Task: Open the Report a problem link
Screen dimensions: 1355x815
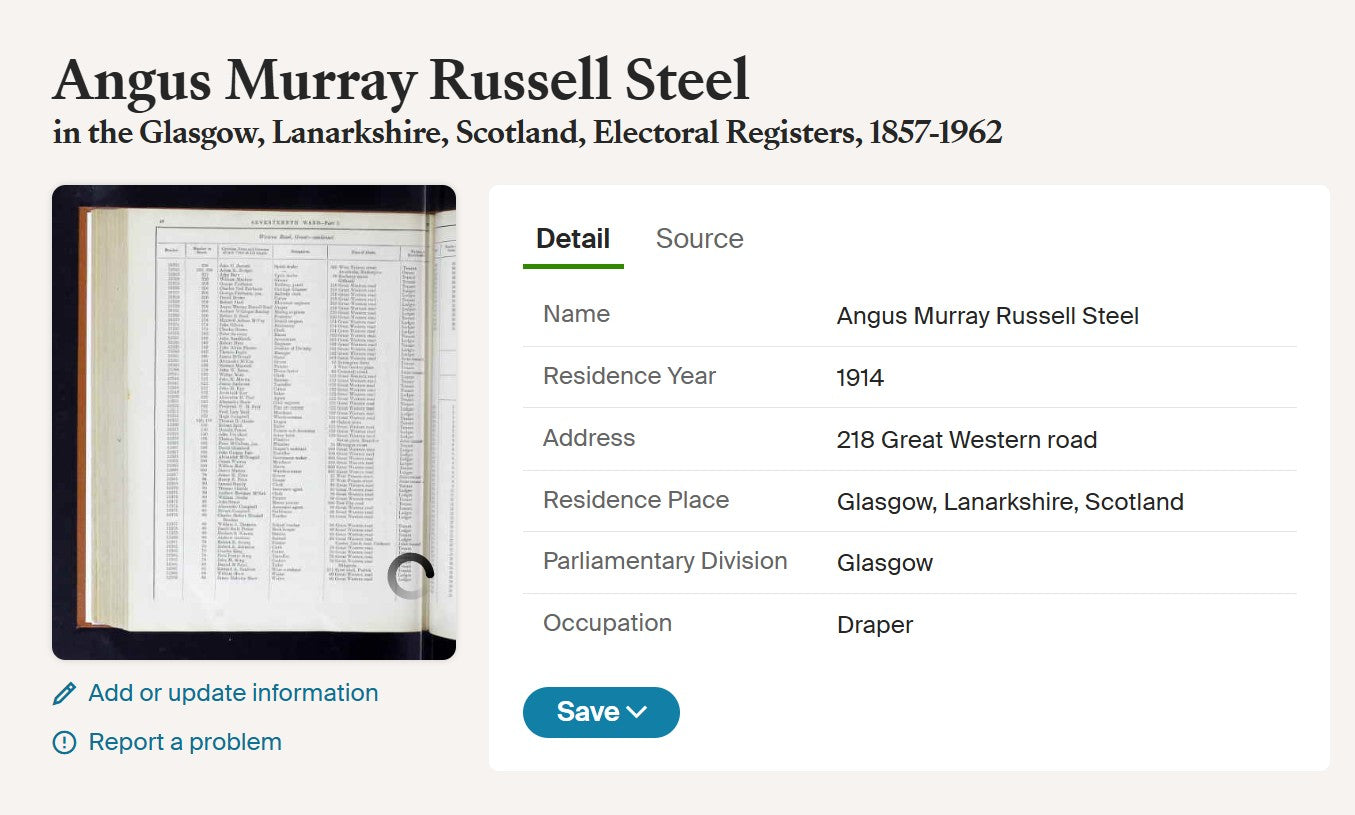Action: [185, 742]
